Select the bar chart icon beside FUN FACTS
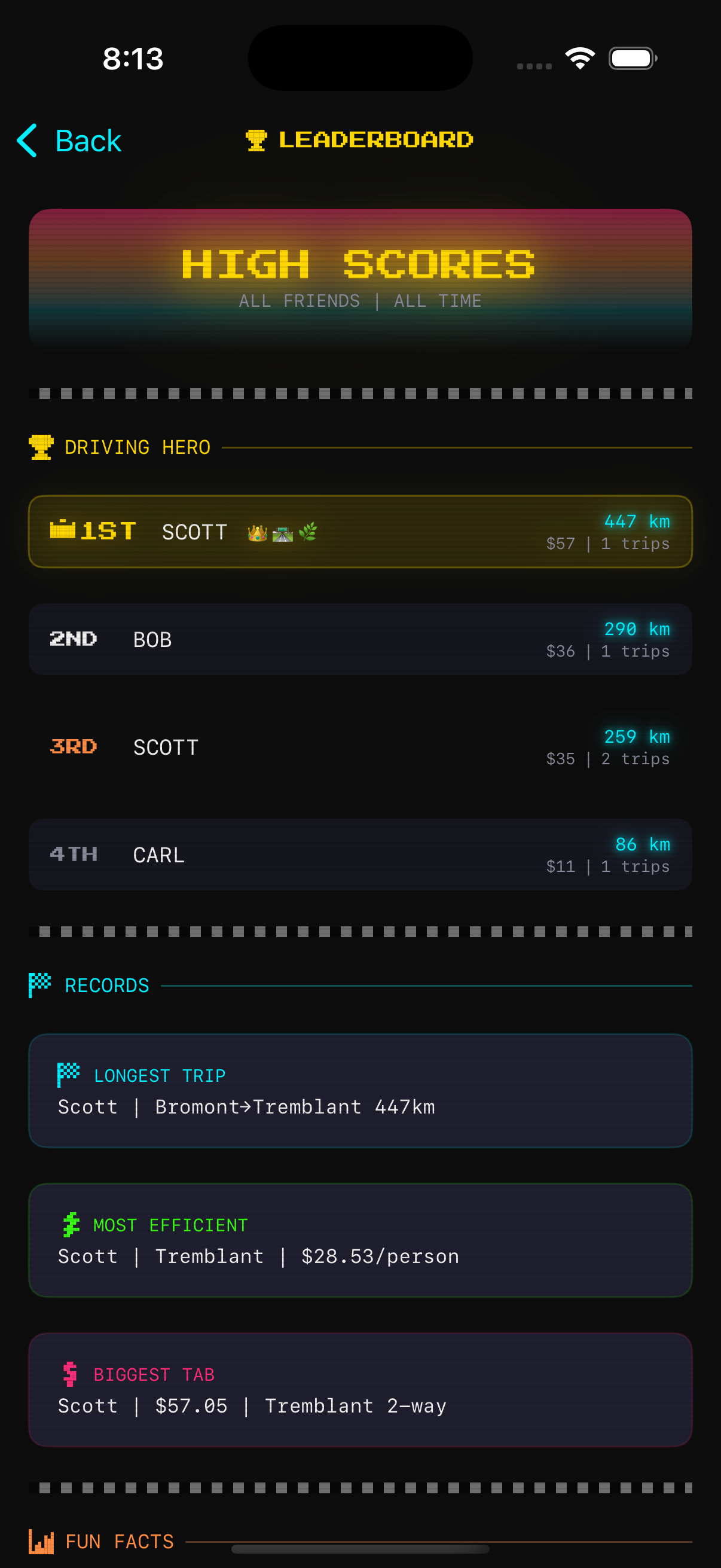 click(x=41, y=1542)
